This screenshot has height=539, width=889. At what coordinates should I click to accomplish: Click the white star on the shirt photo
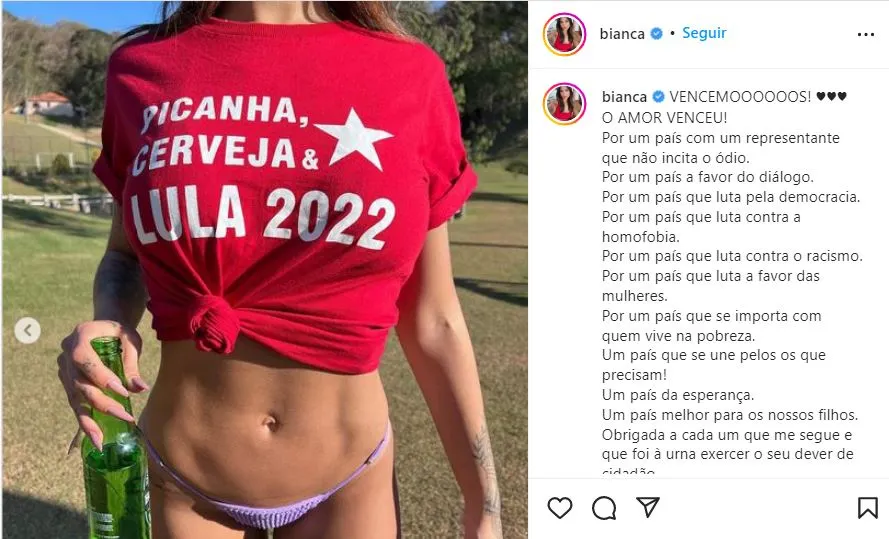[354, 139]
